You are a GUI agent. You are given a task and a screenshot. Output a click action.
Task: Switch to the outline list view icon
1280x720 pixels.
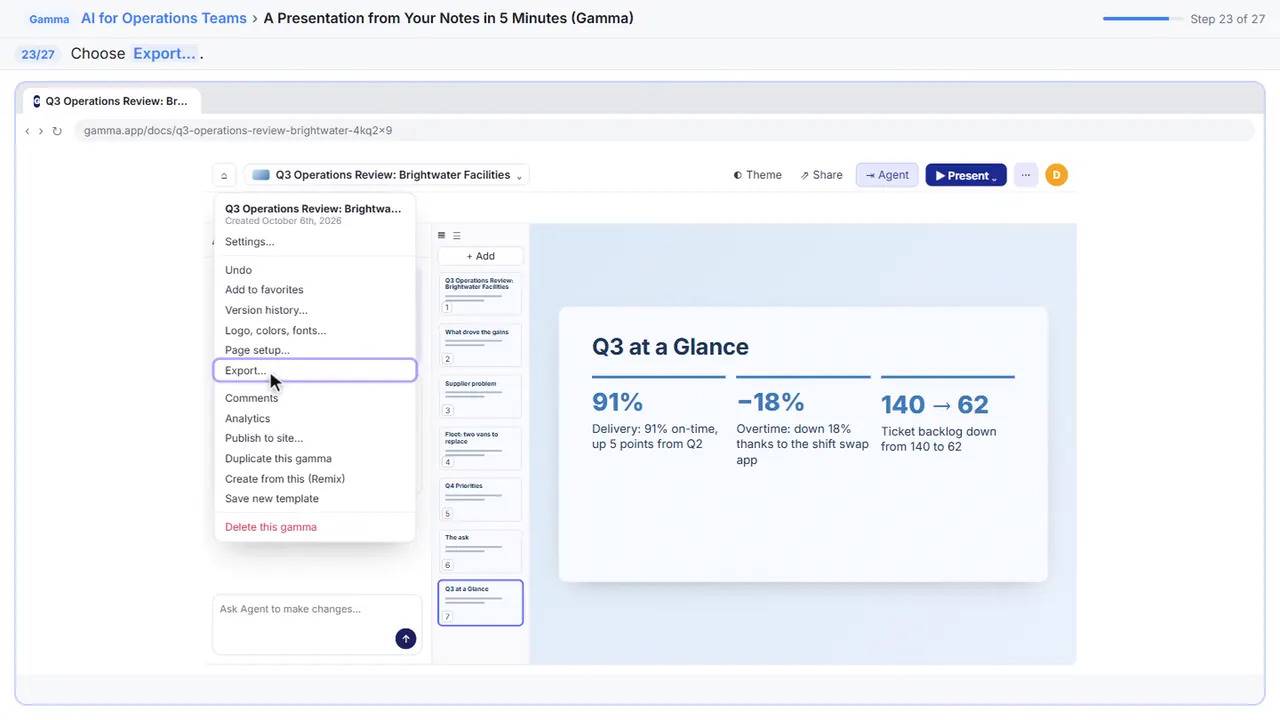[x=457, y=236]
